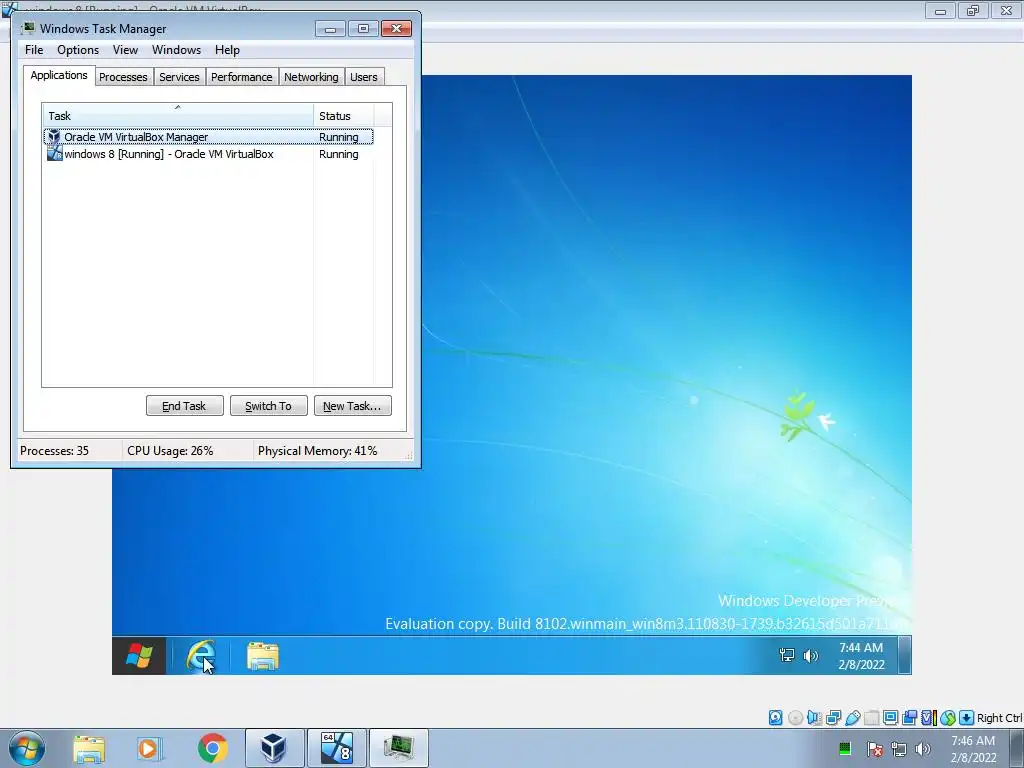This screenshot has height=768, width=1024.
Task: Click the VirtualBox hard disk activity indicator
Action: pos(775,718)
